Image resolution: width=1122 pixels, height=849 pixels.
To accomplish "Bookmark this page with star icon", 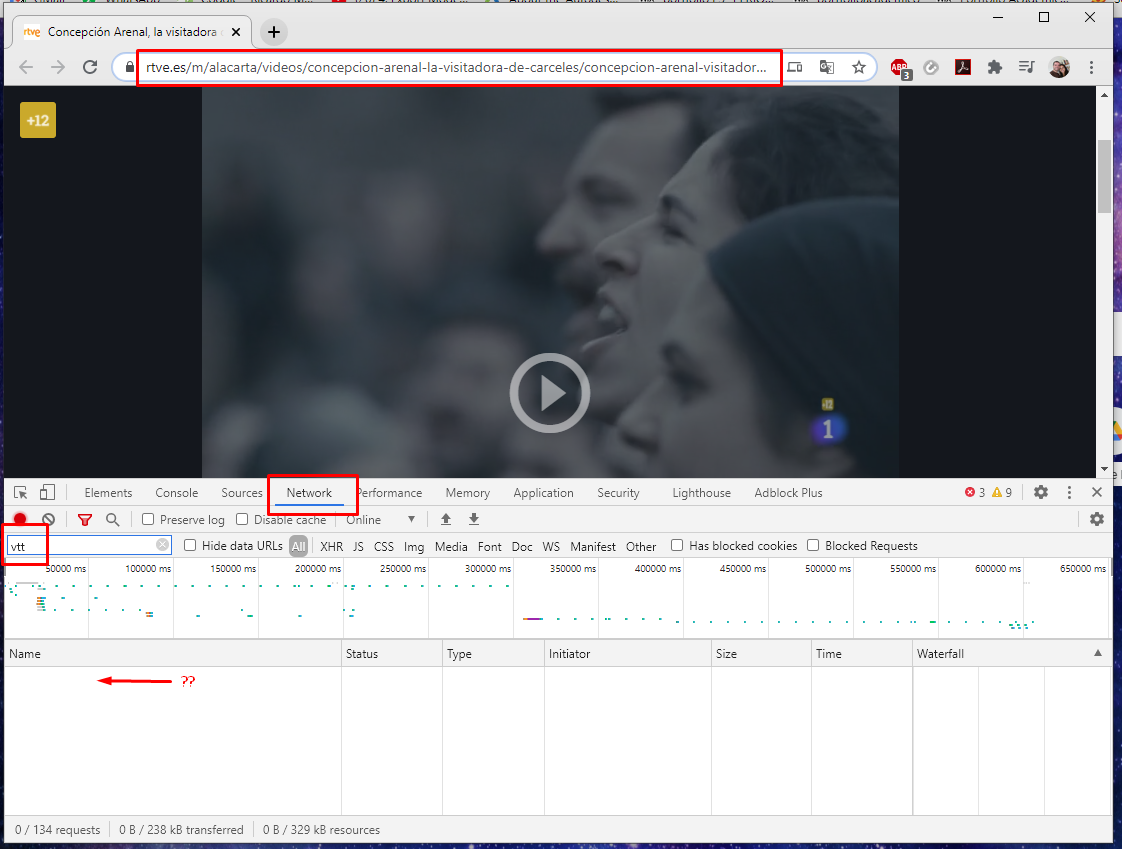I will click(x=859, y=68).
